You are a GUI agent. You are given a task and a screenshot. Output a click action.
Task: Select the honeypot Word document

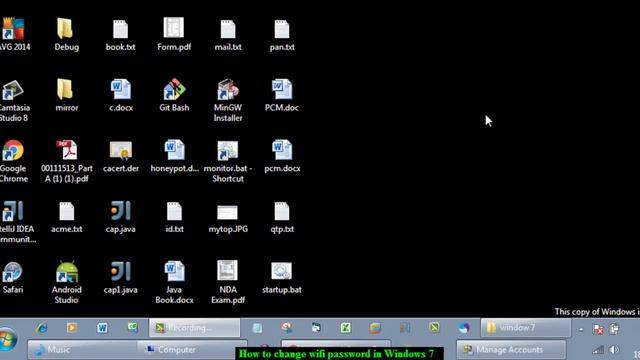point(174,156)
